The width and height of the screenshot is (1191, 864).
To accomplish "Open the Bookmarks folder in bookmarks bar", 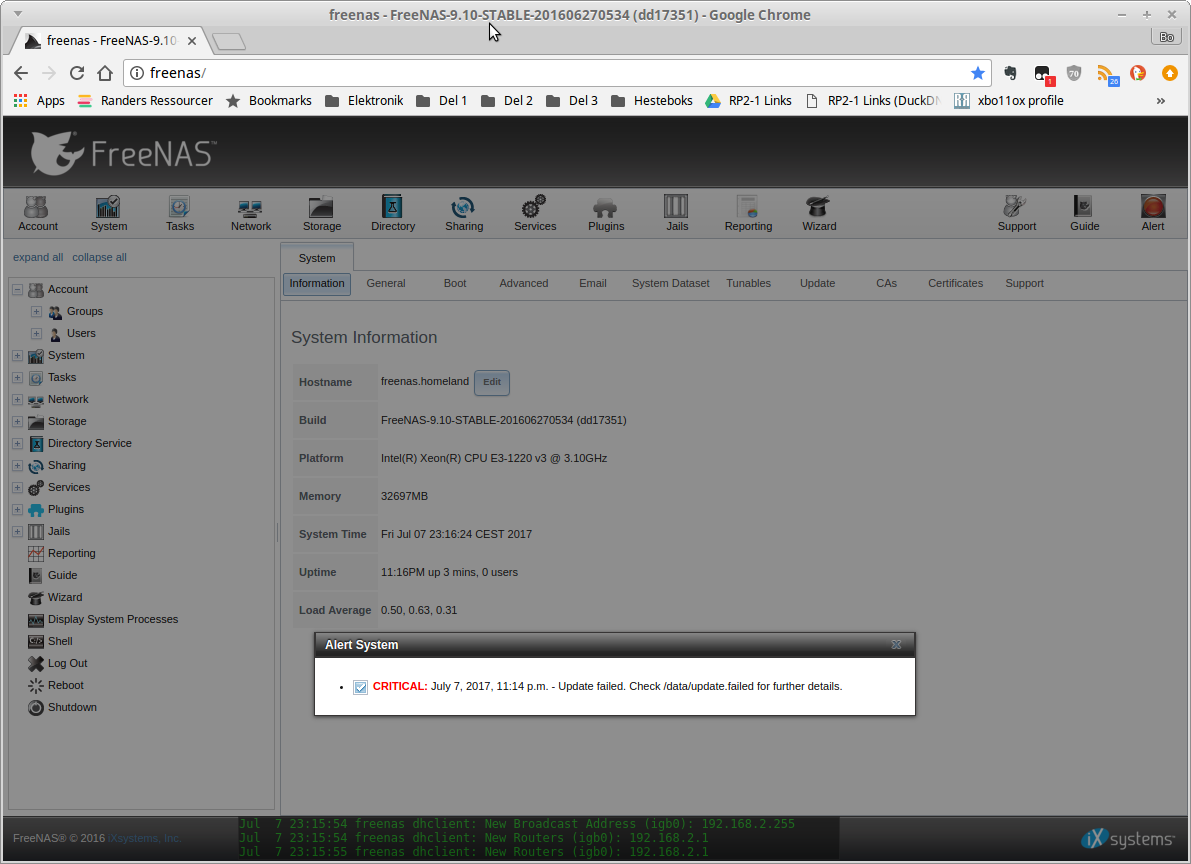I will pyautogui.click(x=269, y=100).
